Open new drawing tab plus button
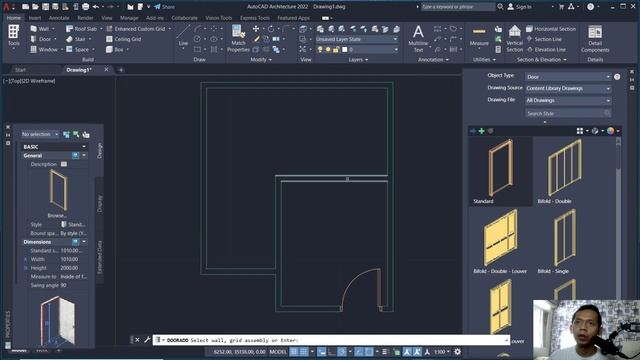640x360 pixels. point(121,70)
